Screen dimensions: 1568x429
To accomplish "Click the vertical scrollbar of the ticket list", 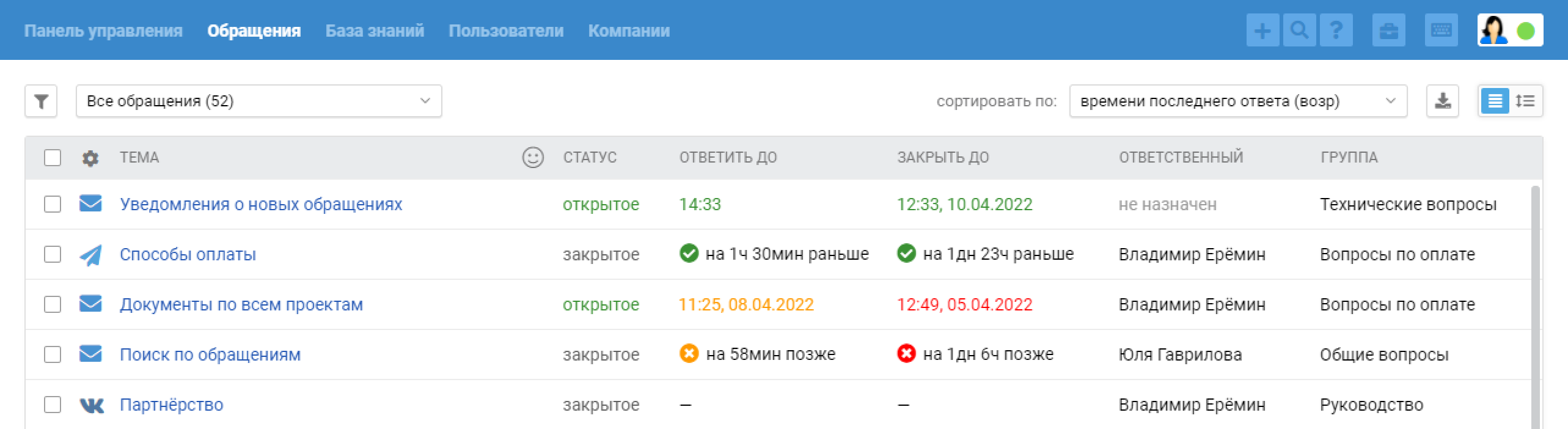I will click(1536, 306).
